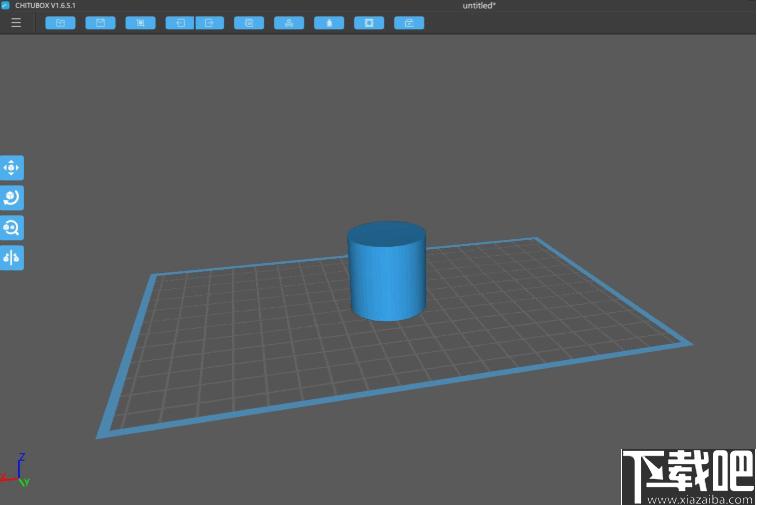757x505 pixels.
Task: Click the XYZ axis orientation gizmo
Action: [x=15, y=470]
